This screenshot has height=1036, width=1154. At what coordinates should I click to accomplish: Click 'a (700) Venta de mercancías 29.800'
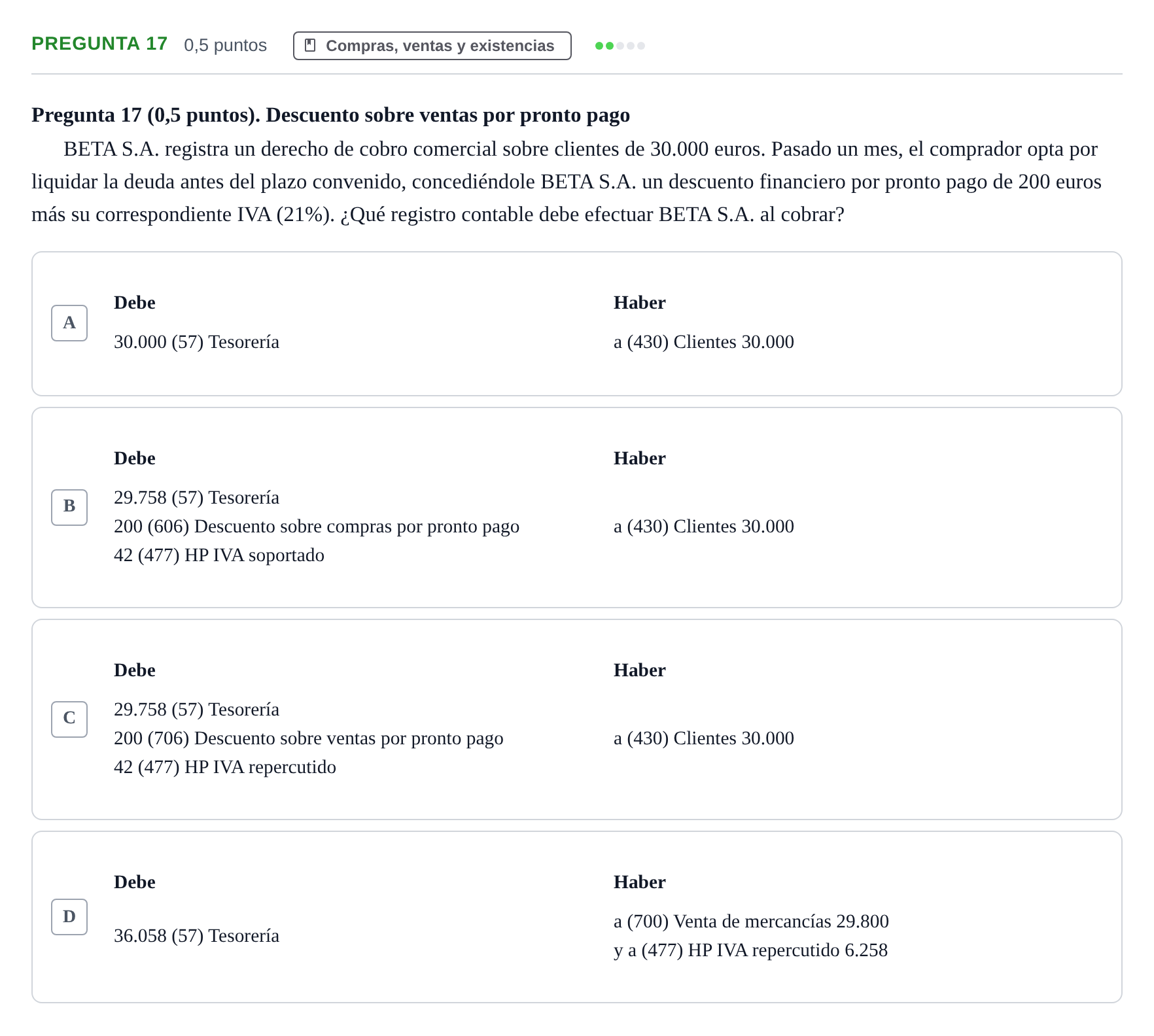[x=751, y=922]
